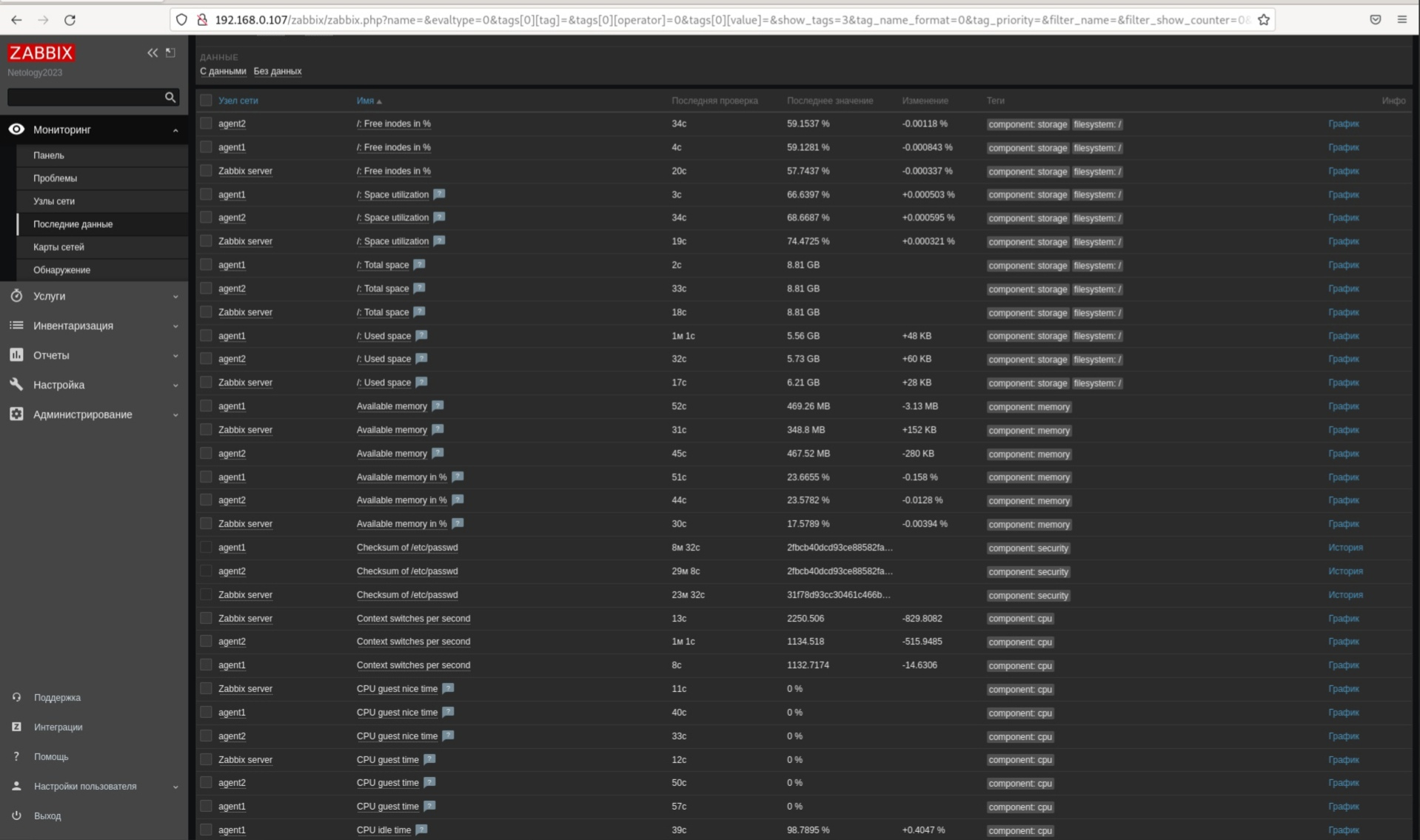View История for Checksum of /etc/passwd
The height and width of the screenshot is (840, 1420).
tap(1345, 548)
